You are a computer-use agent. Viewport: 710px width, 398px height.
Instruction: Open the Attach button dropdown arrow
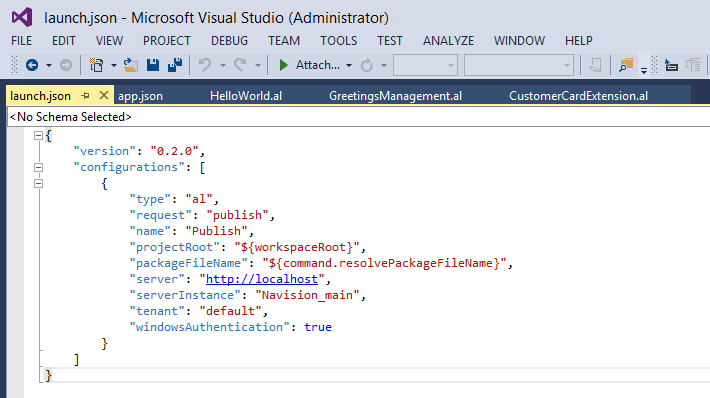(349, 66)
